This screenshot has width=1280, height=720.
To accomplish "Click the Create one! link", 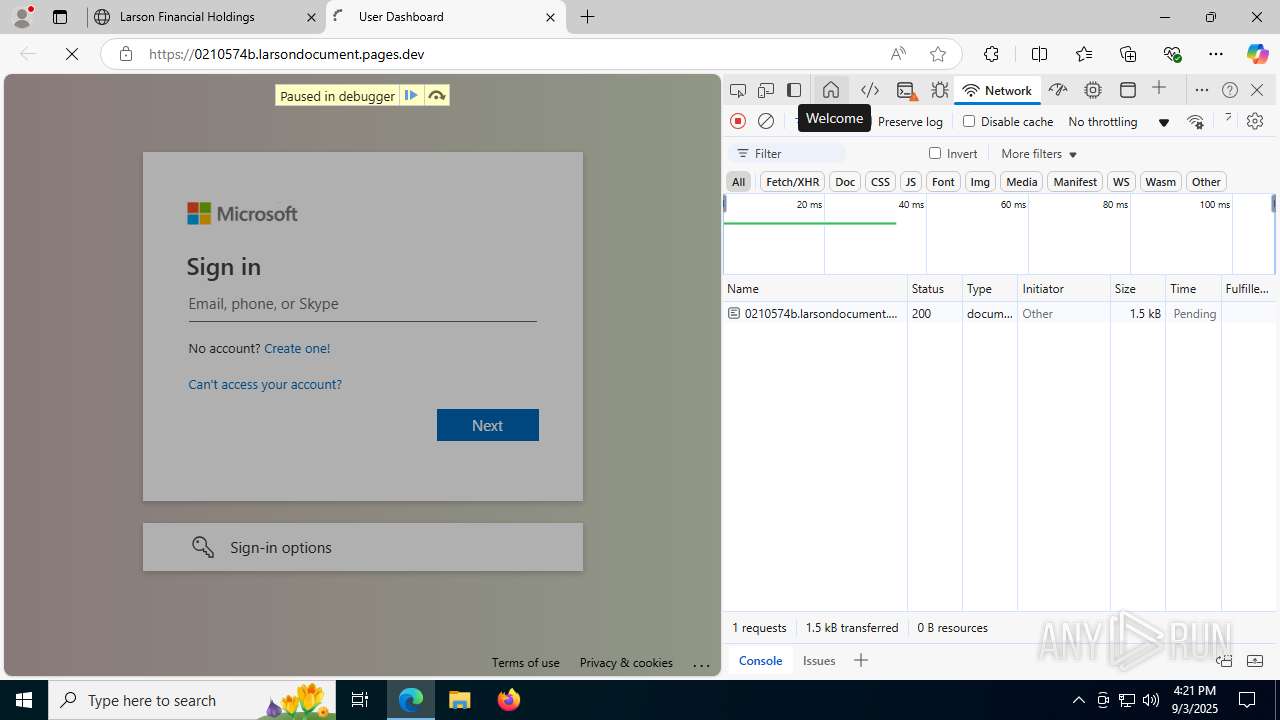I will click(x=297, y=349).
